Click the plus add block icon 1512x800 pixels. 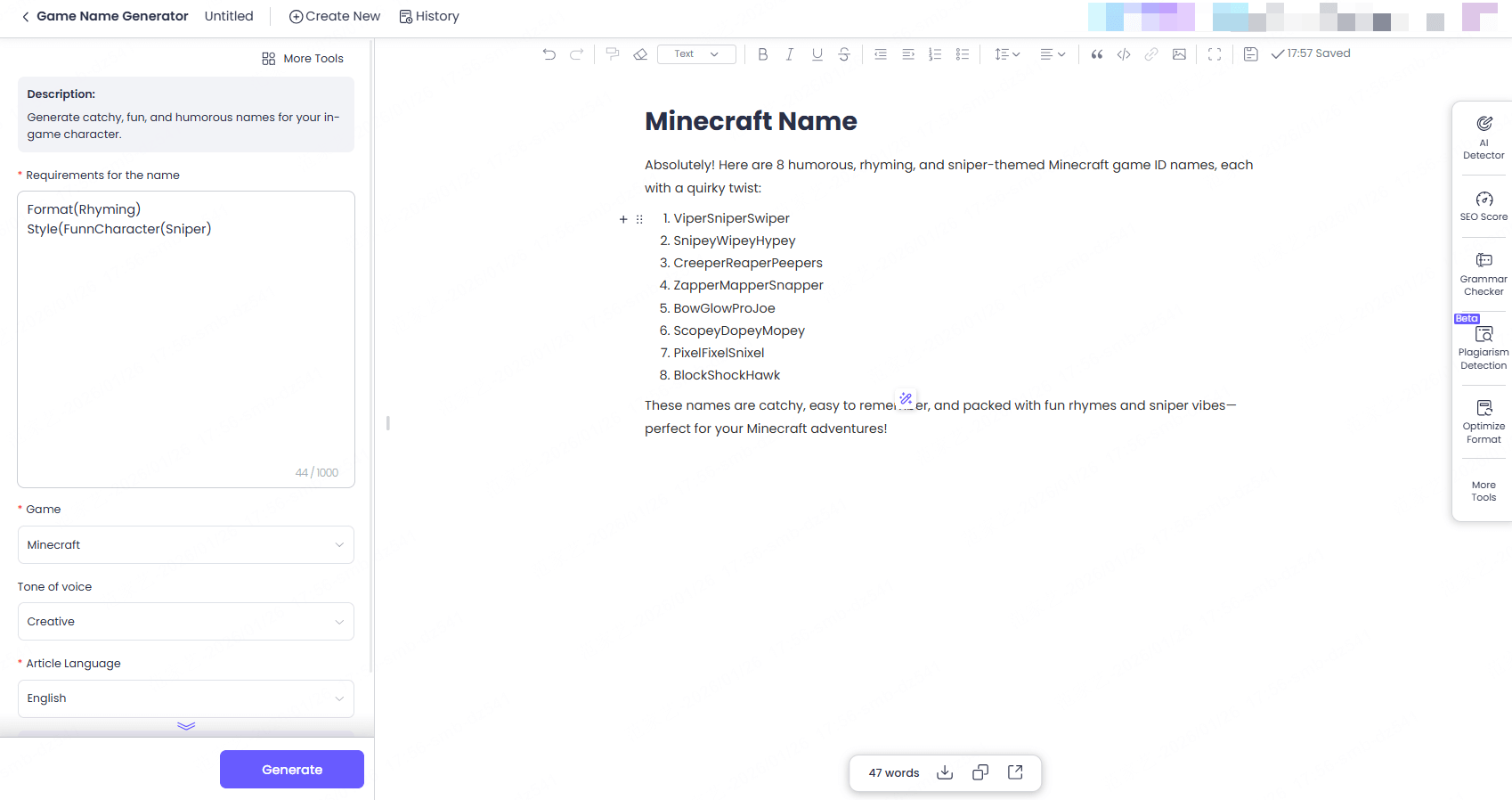(623, 219)
